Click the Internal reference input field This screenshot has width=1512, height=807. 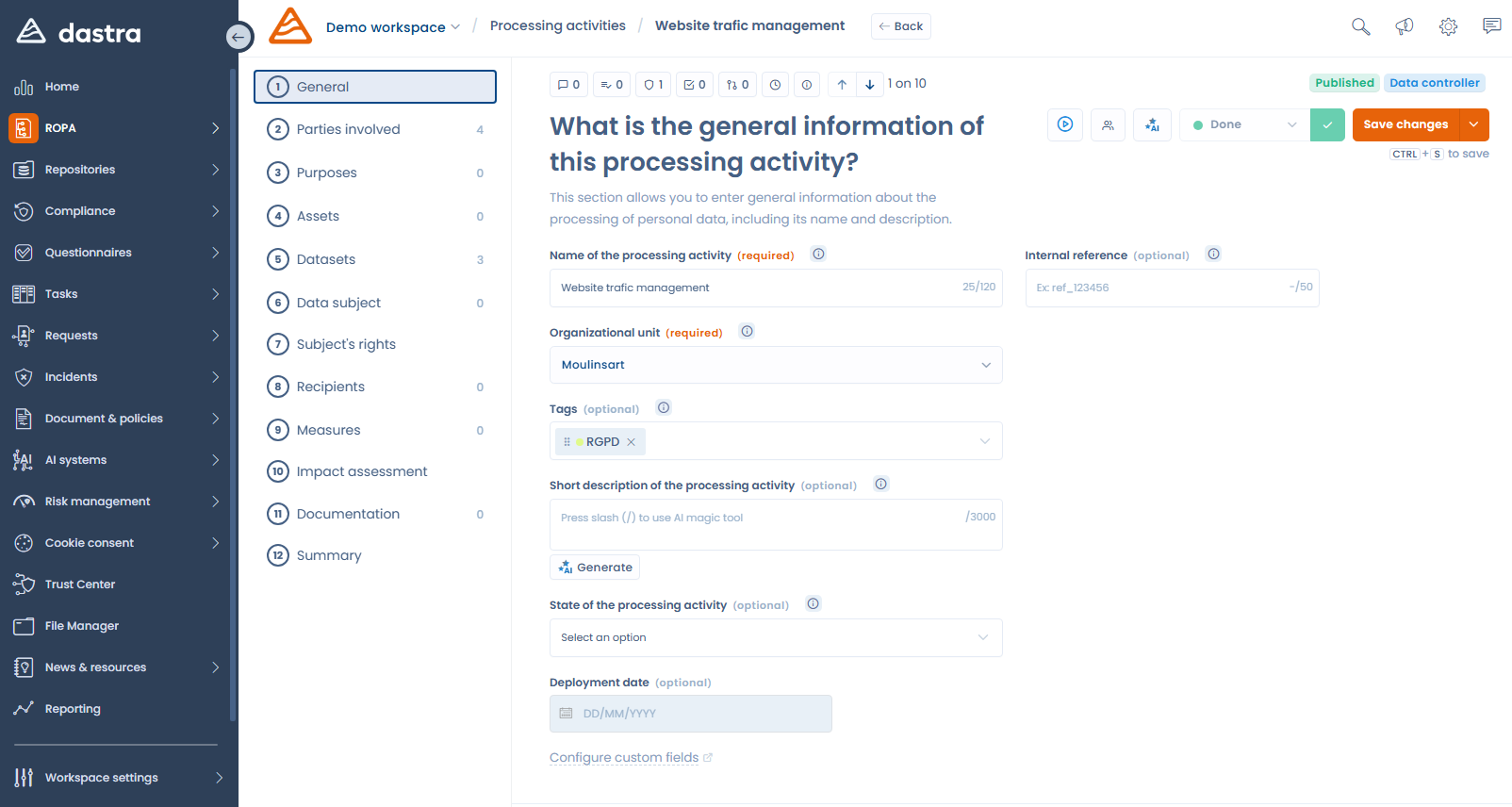pyautogui.click(x=1172, y=288)
